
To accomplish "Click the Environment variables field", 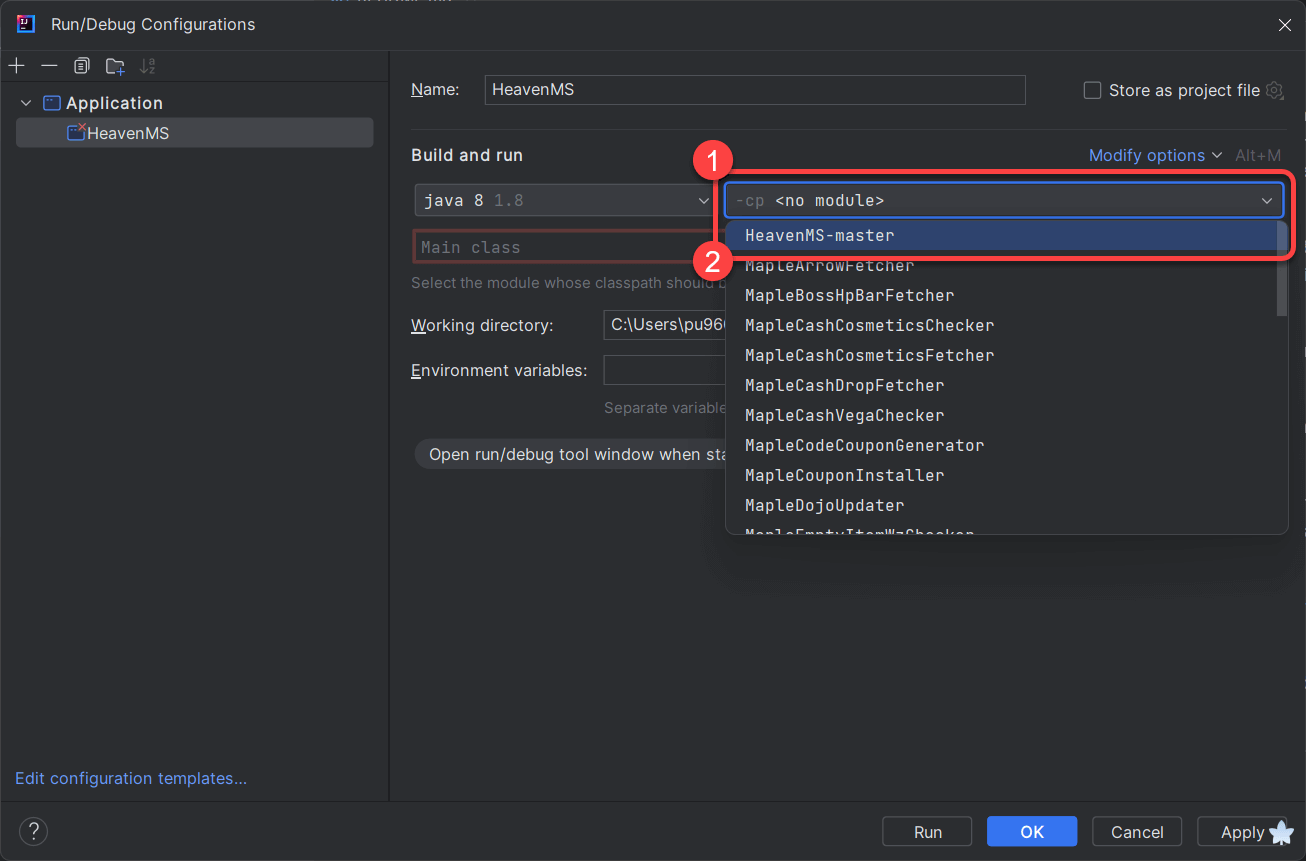I will pyautogui.click(x=665, y=370).
